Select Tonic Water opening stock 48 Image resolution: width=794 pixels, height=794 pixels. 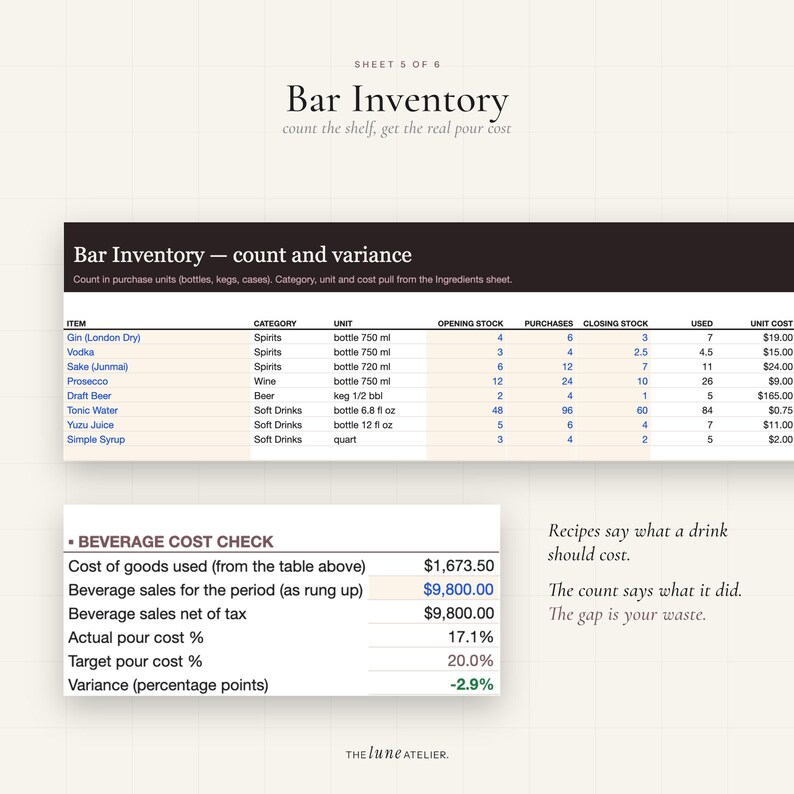(467, 410)
